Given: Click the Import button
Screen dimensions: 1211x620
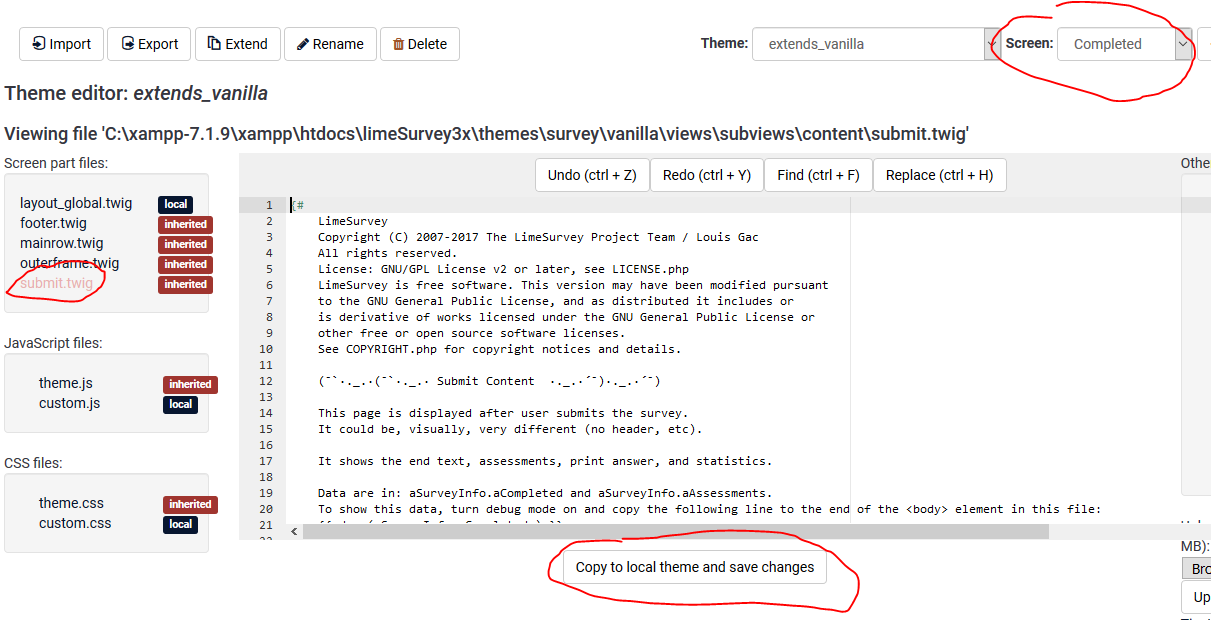Looking at the screenshot, I should click(61, 44).
